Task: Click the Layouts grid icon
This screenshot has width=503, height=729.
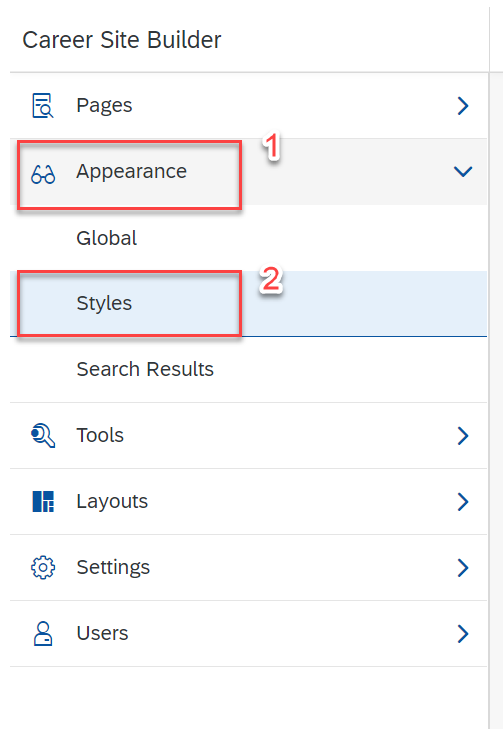Action: pyautogui.click(x=43, y=502)
